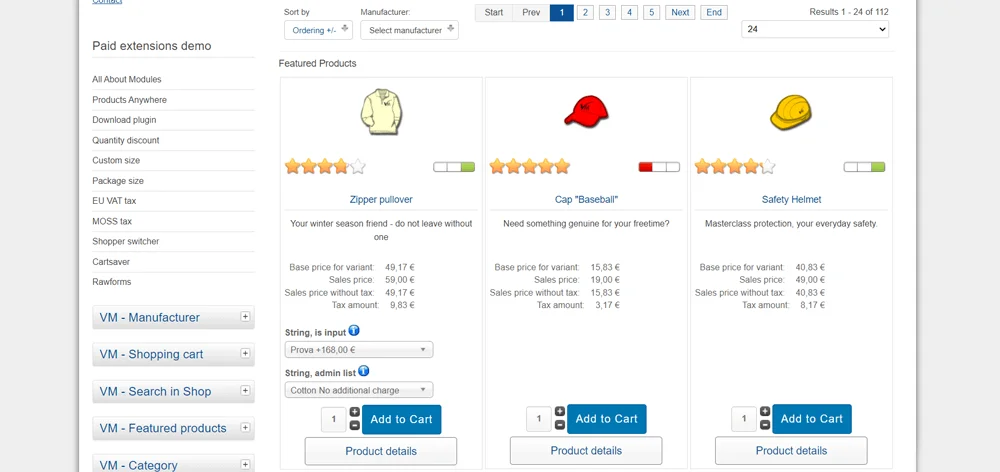The width and height of the screenshot is (1000, 472).
Task: Decrease quantity for Zipper pullover with minus
Action: (355, 425)
